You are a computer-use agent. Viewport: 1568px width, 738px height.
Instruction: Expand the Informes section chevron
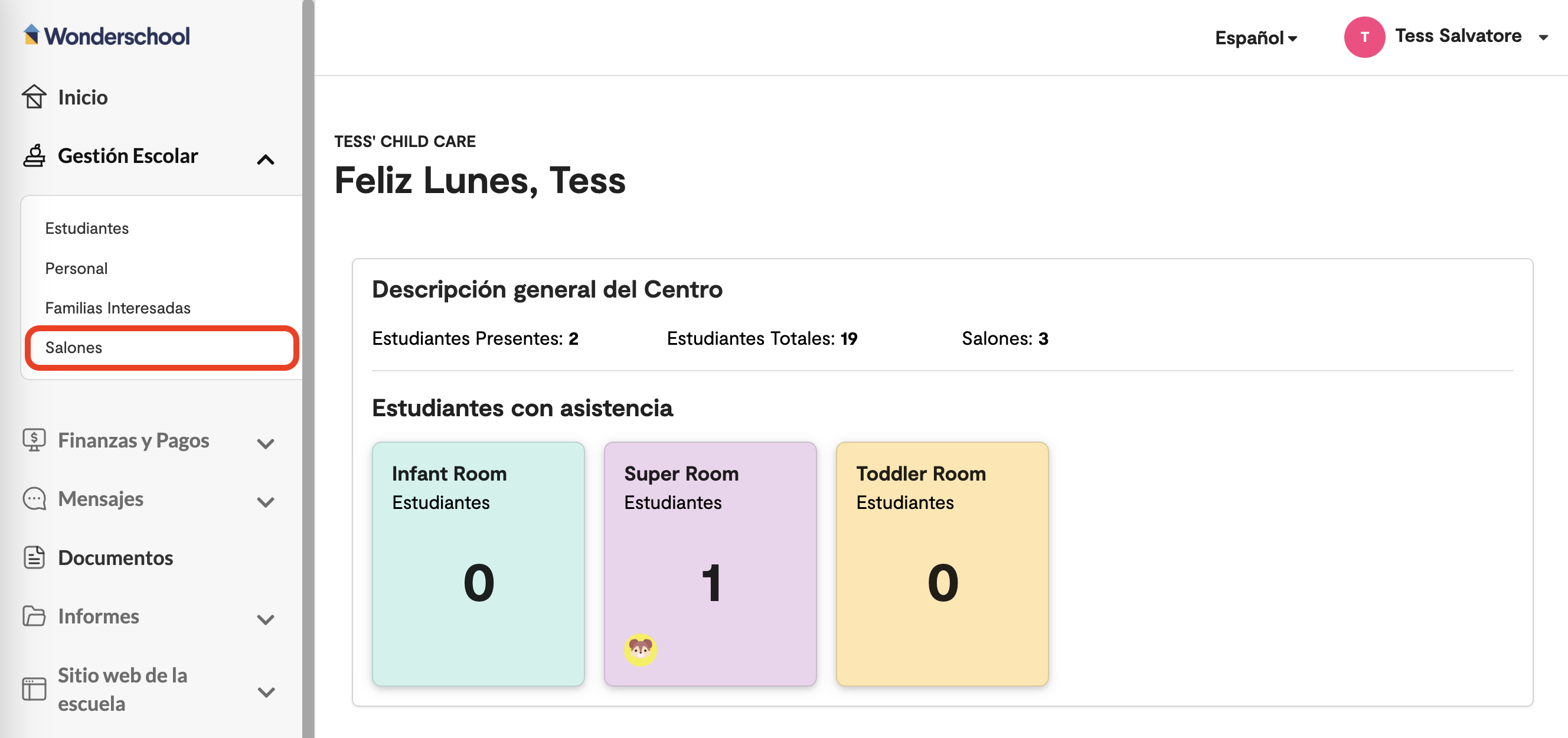[x=266, y=619]
